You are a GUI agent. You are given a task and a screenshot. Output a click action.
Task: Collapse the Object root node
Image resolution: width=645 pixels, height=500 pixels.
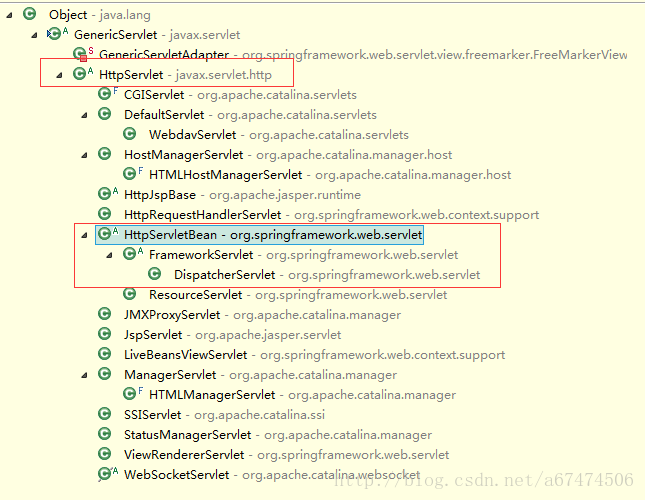[x=9, y=15]
